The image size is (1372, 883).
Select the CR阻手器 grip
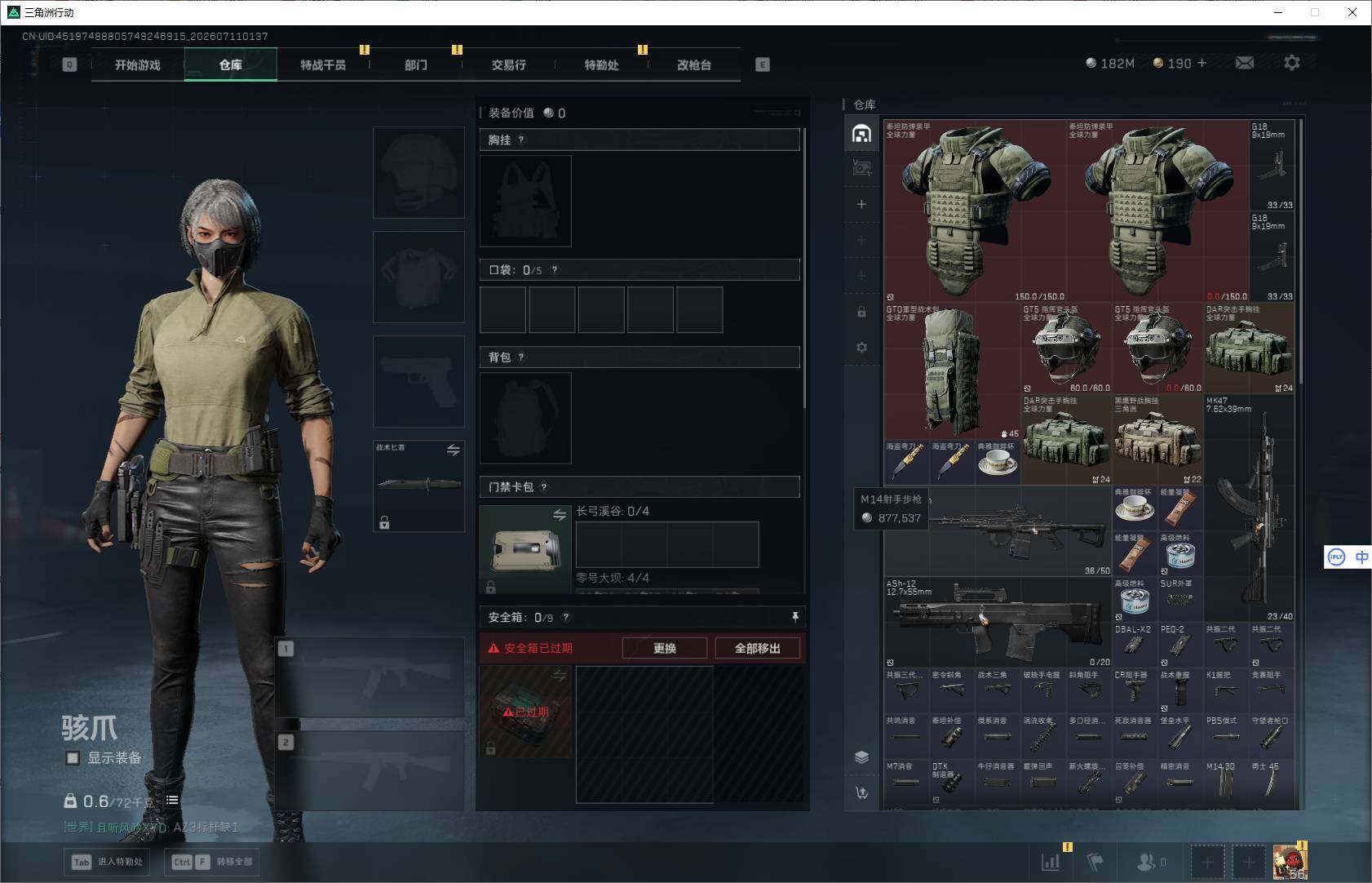tap(1135, 691)
